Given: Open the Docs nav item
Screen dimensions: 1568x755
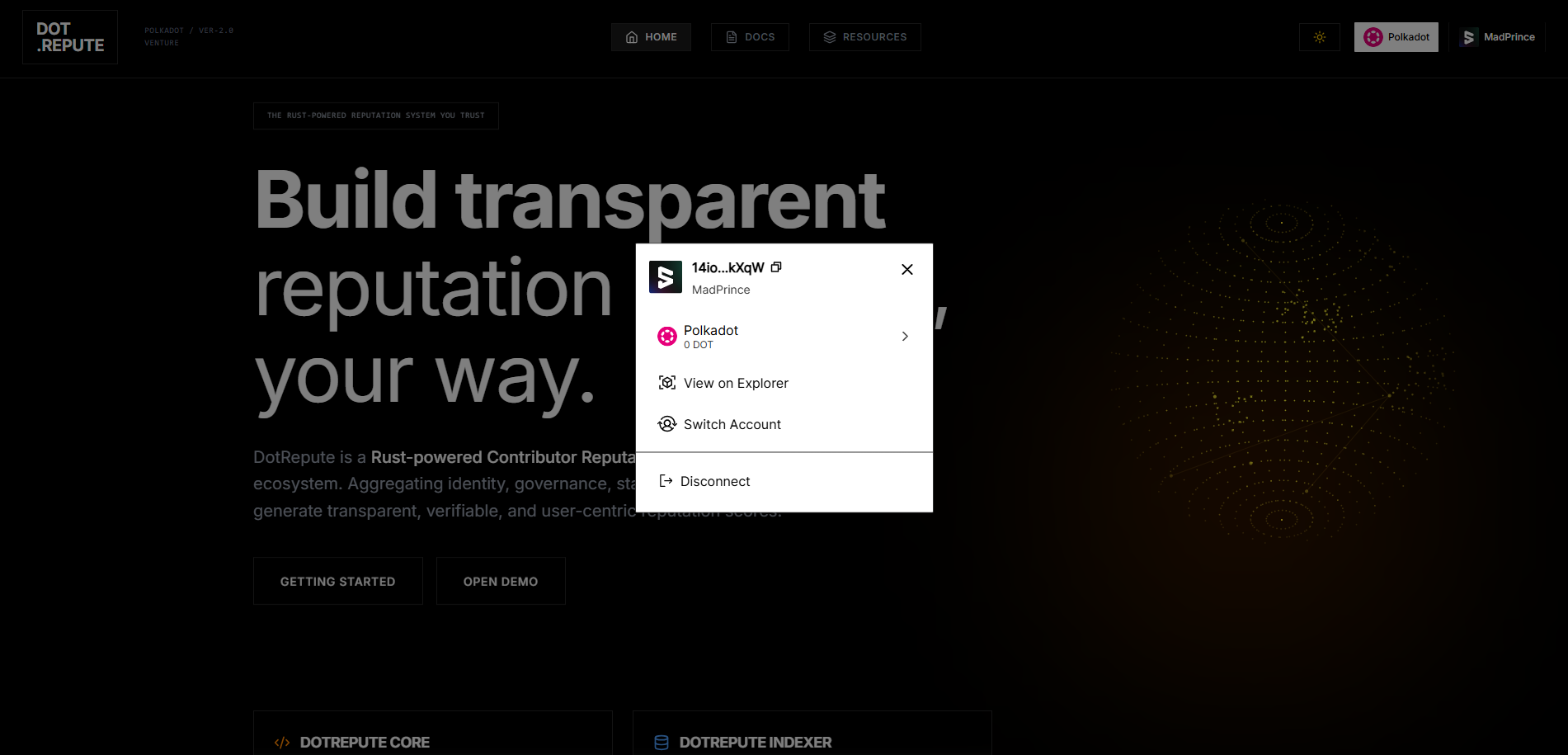Looking at the screenshot, I should click(750, 37).
